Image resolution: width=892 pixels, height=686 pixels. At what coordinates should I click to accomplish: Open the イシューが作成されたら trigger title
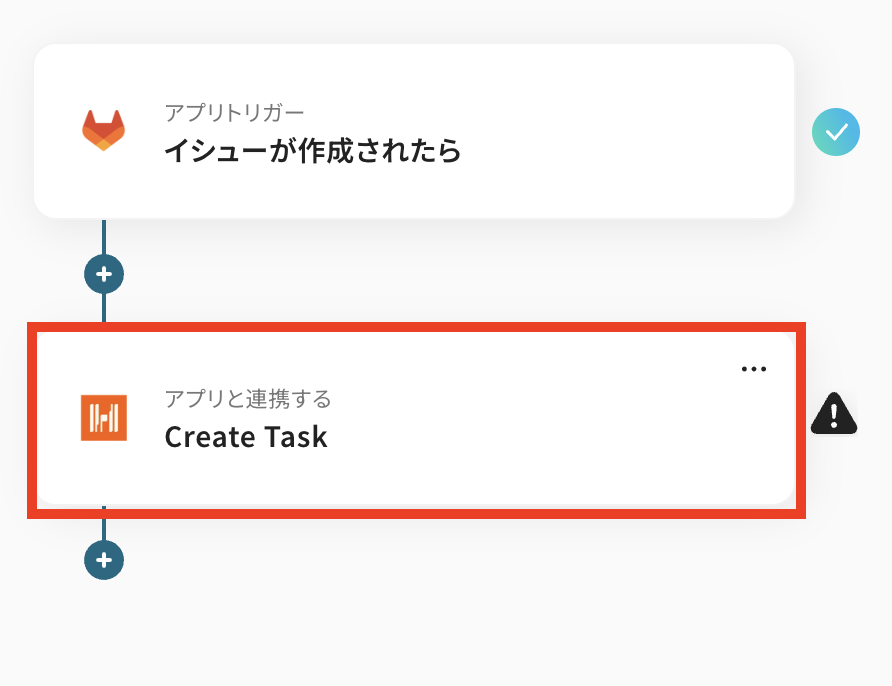tap(312, 151)
